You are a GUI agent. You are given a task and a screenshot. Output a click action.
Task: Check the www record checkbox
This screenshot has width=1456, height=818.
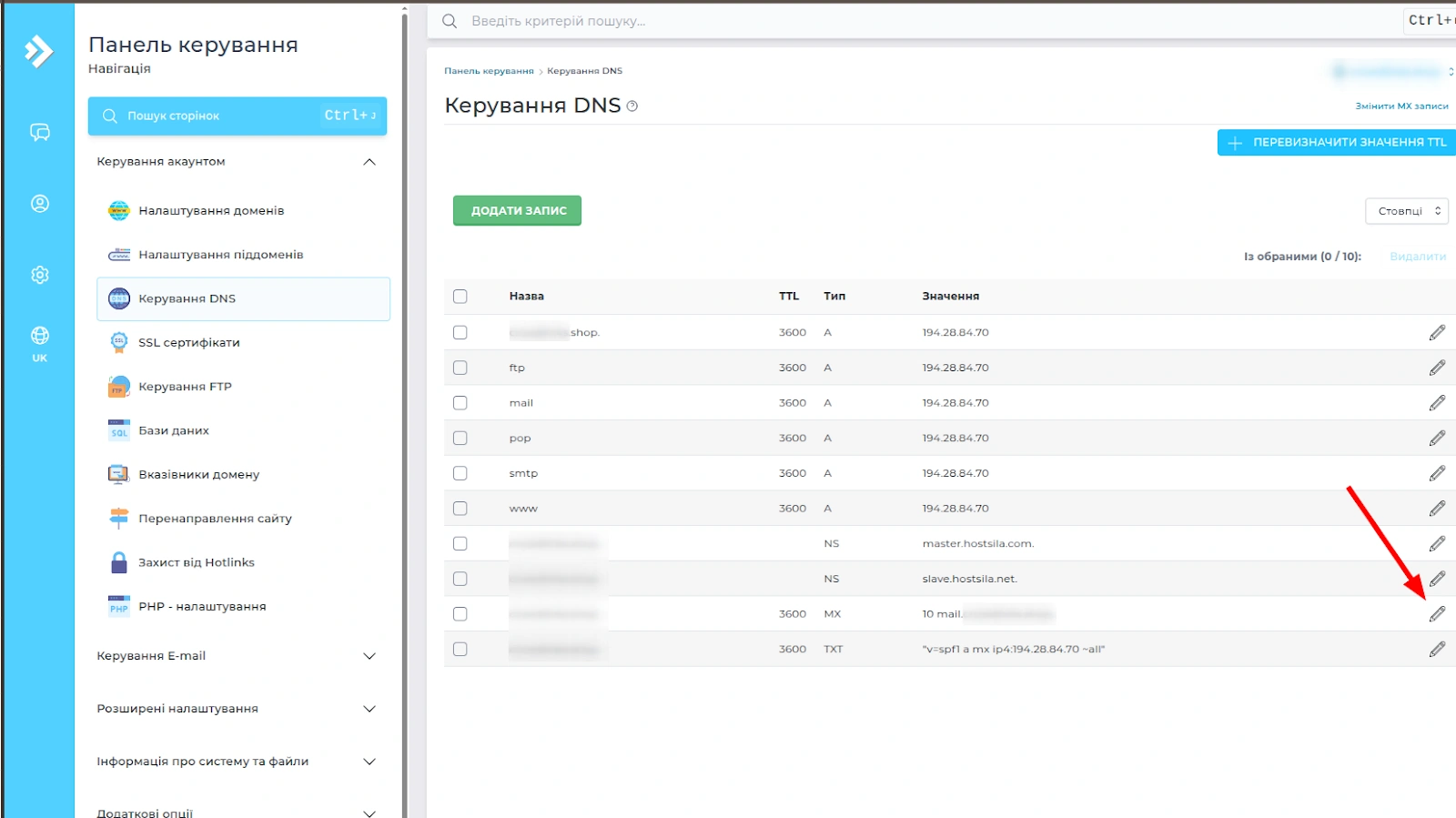tap(460, 509)
